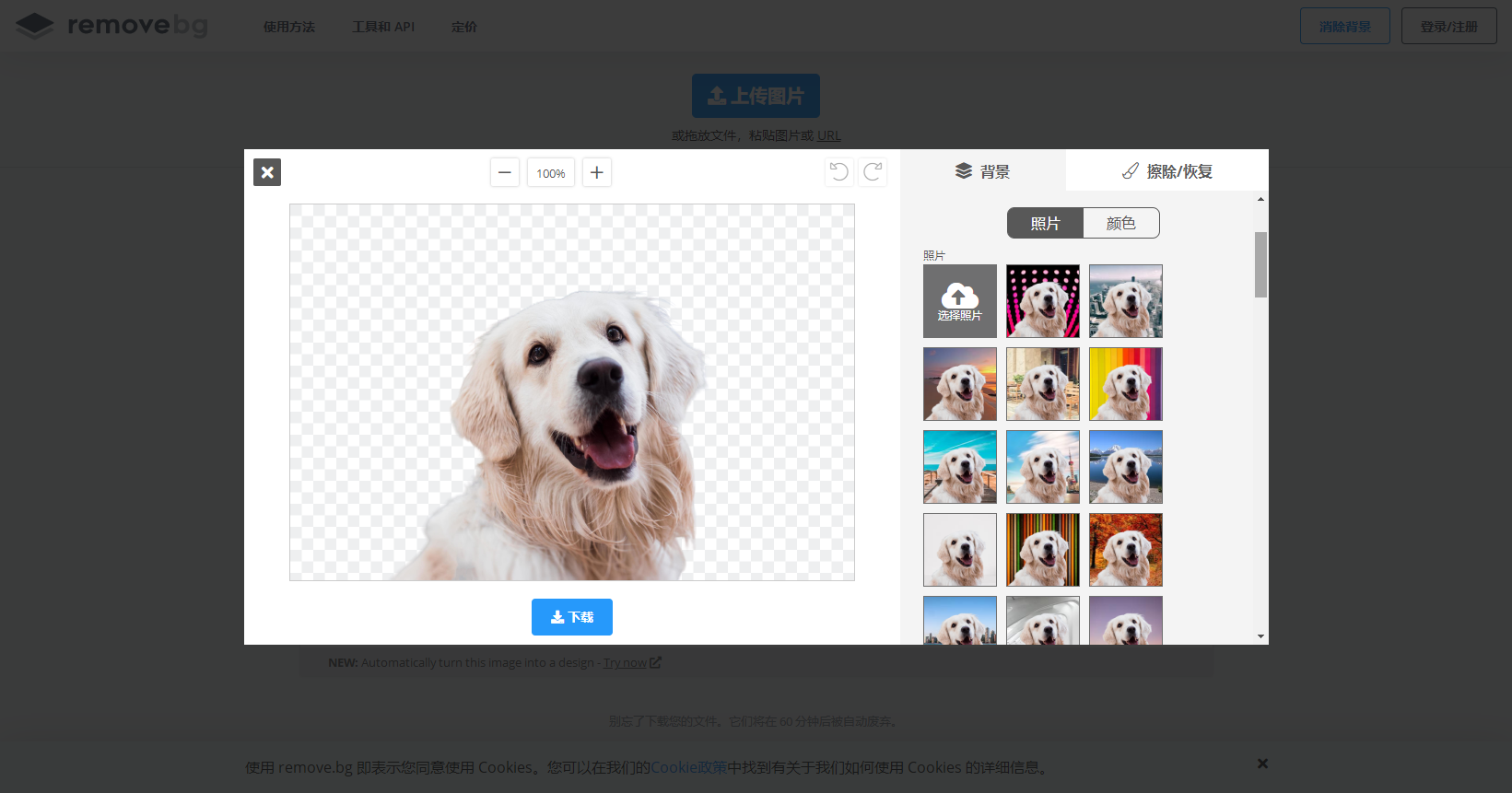Choose the purple gradient background thumbnail
1512x793 pixels.
tap(1126, 620)
